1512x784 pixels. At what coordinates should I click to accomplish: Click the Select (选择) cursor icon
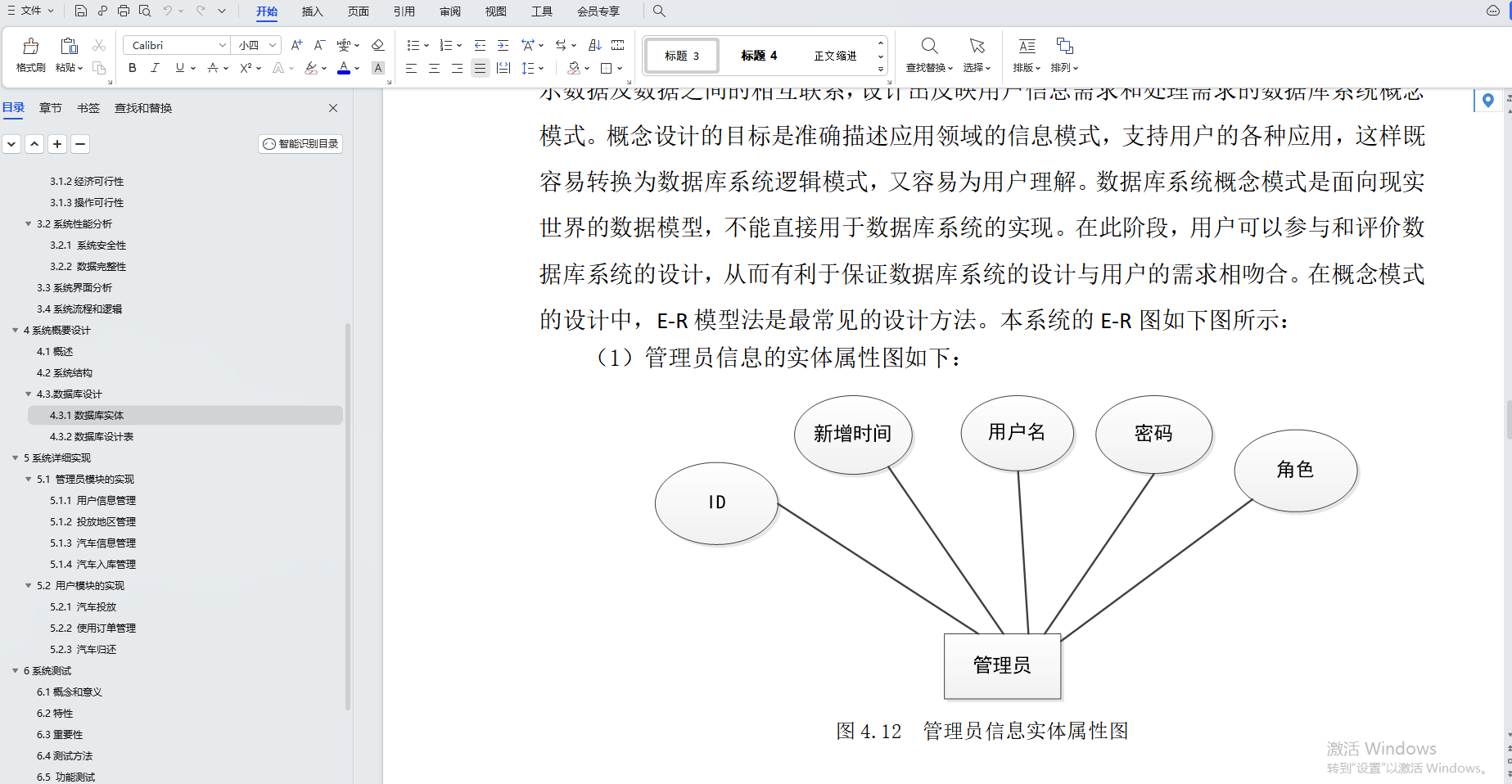[977, 46]
